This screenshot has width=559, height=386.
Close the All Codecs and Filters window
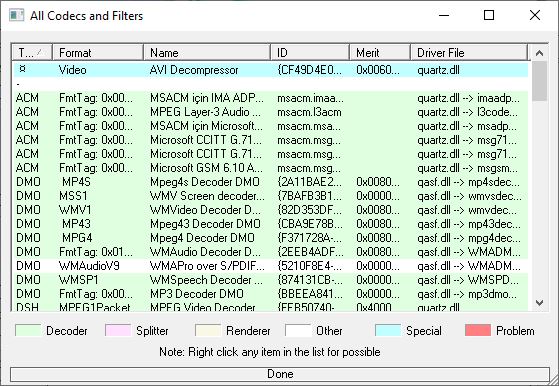535,15
